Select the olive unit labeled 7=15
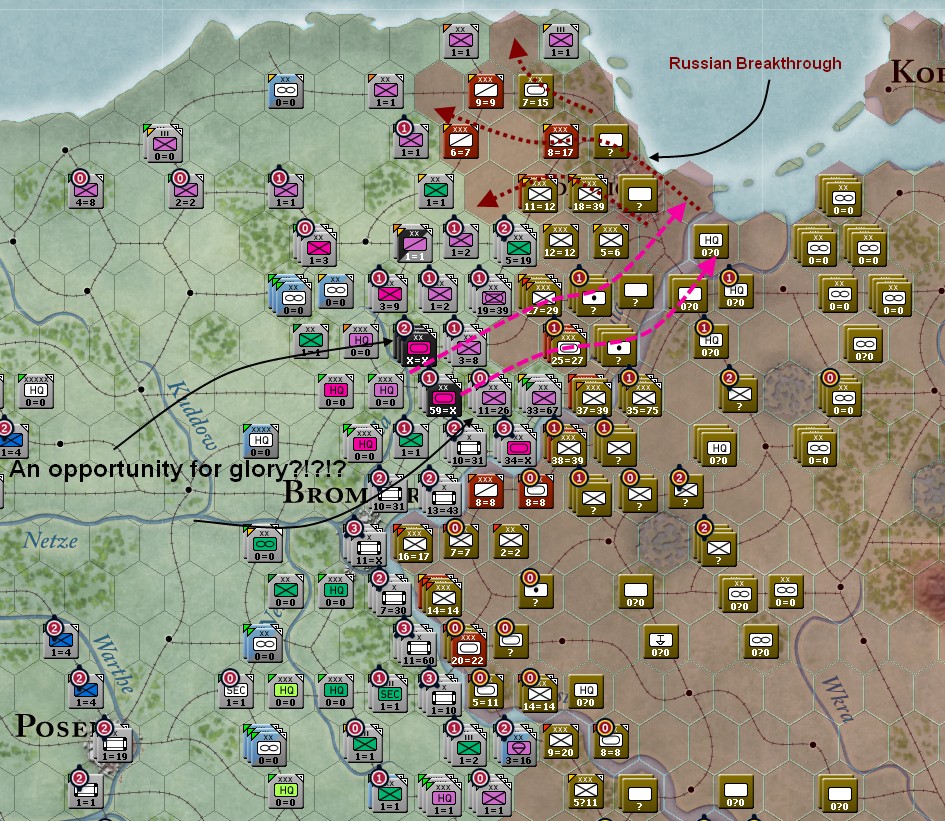945x821 pixels. point(535,91)
